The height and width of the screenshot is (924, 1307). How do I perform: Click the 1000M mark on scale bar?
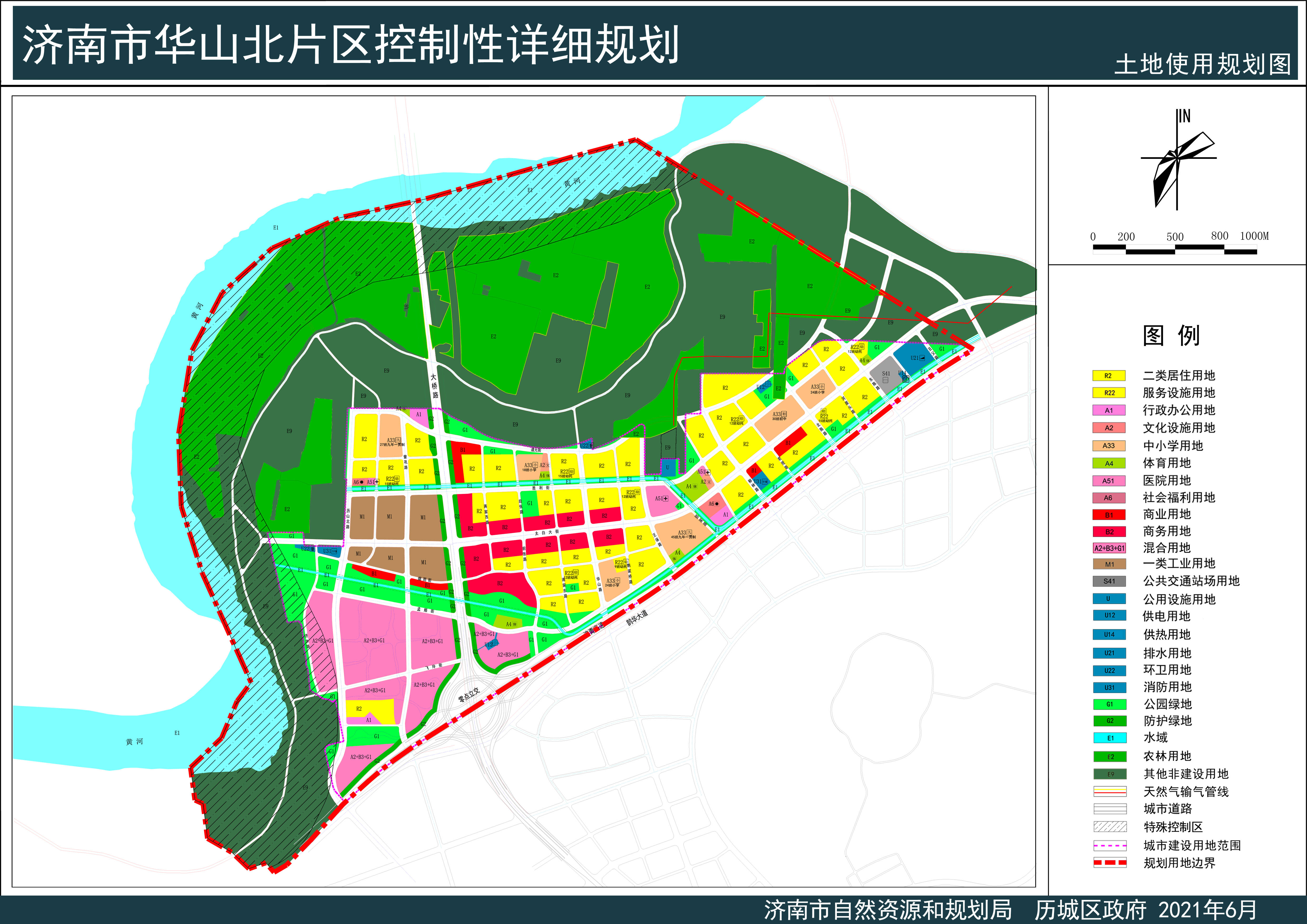pyautogui.click(x=1254, y=236)
